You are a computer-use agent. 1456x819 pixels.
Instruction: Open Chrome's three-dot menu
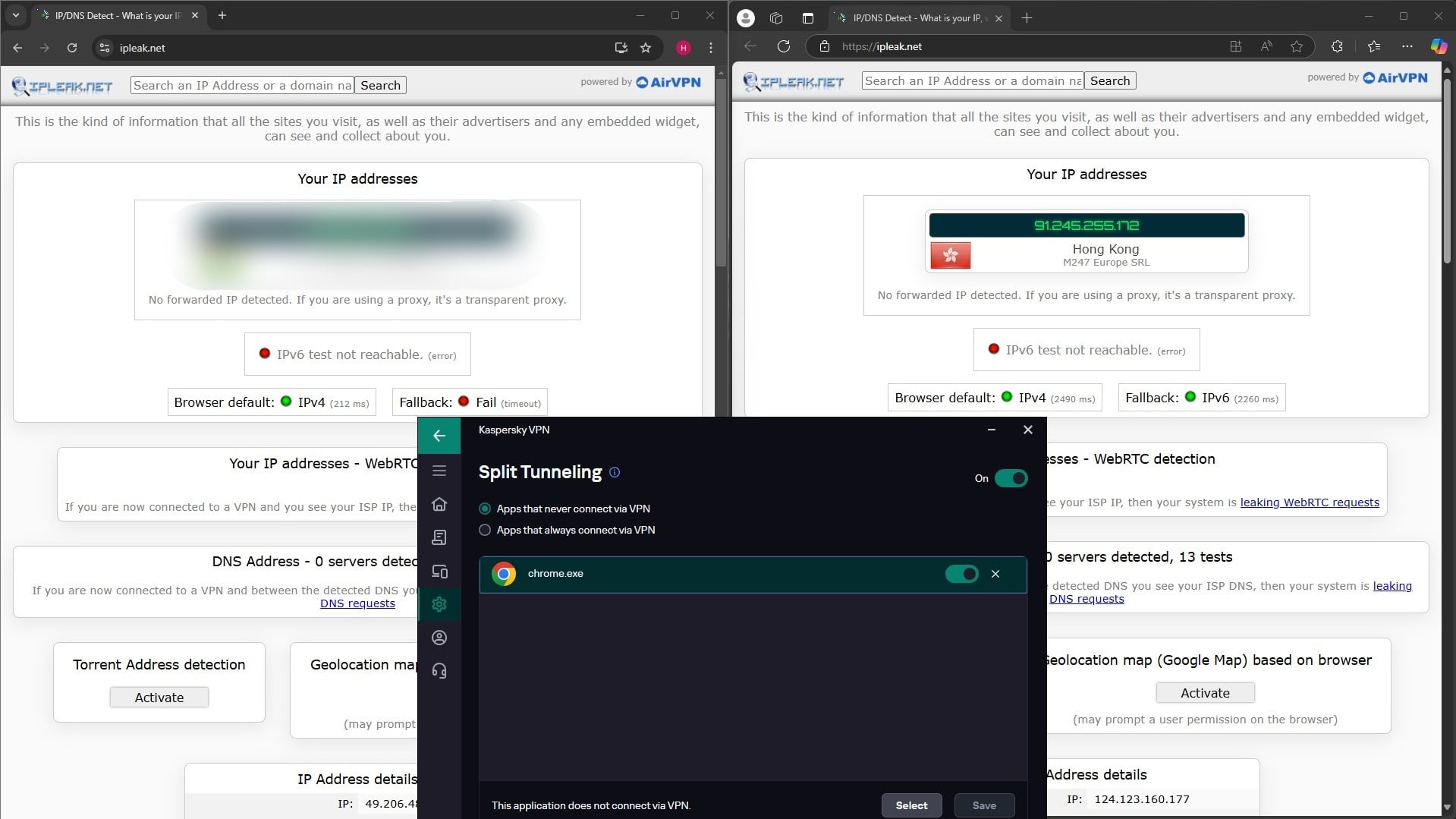coord(710,47)
